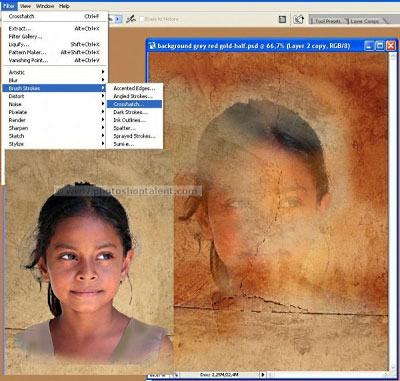This screenshot has width=400, height=381.
Task: Click the small status bar icon beside zoom field
Action: 176,375
